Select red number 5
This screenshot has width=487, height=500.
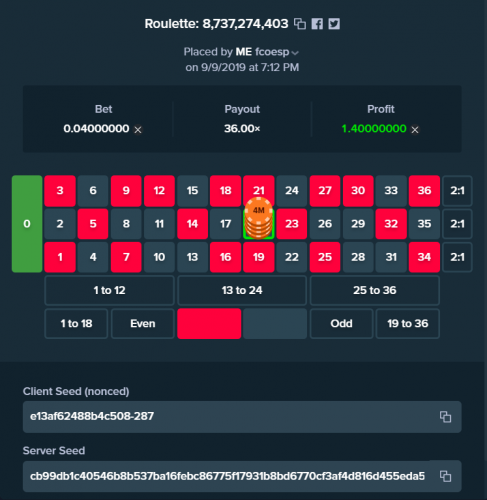point(93,224)
